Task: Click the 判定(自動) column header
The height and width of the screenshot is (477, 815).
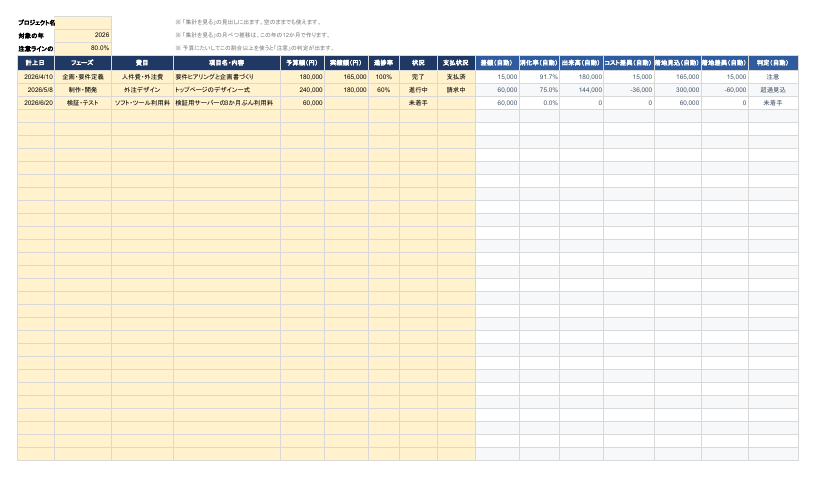Action: point(773,63)
